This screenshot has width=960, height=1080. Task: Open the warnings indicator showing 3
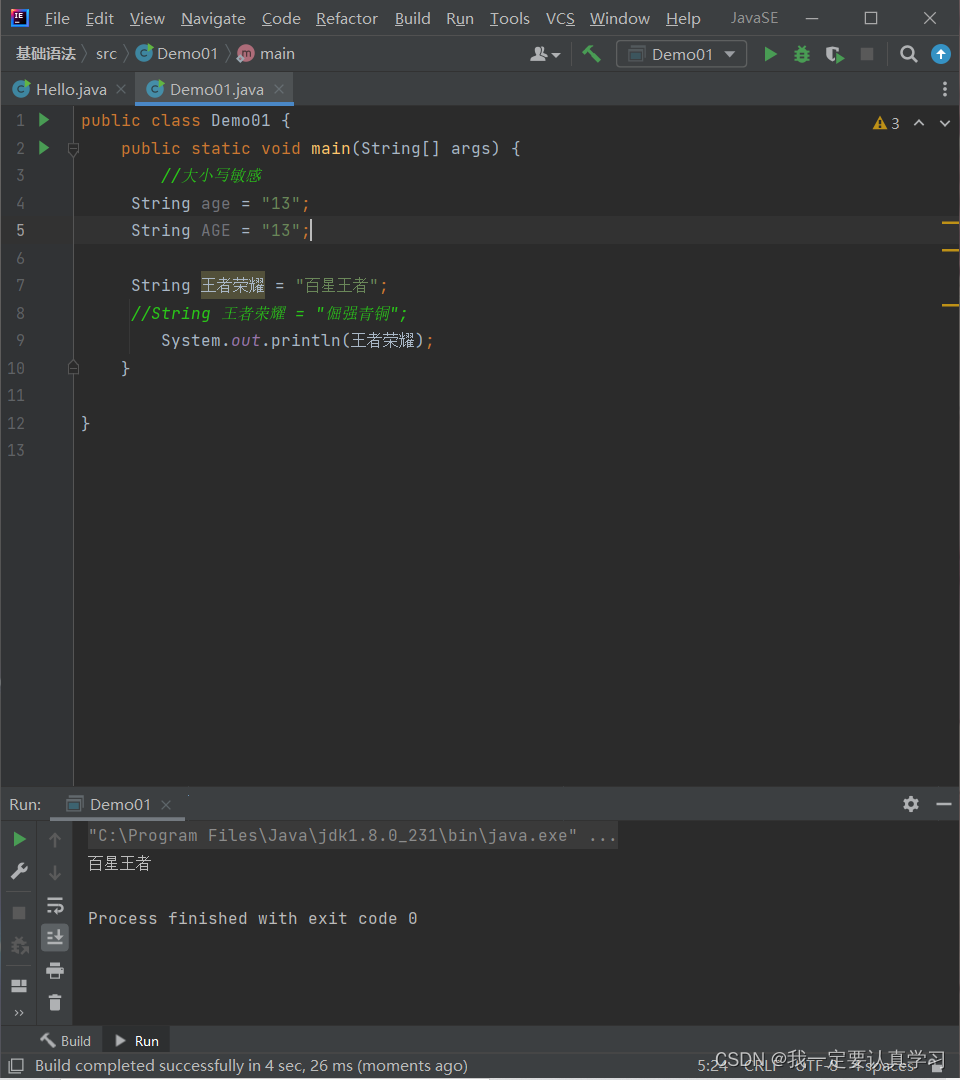coord(886,123)
